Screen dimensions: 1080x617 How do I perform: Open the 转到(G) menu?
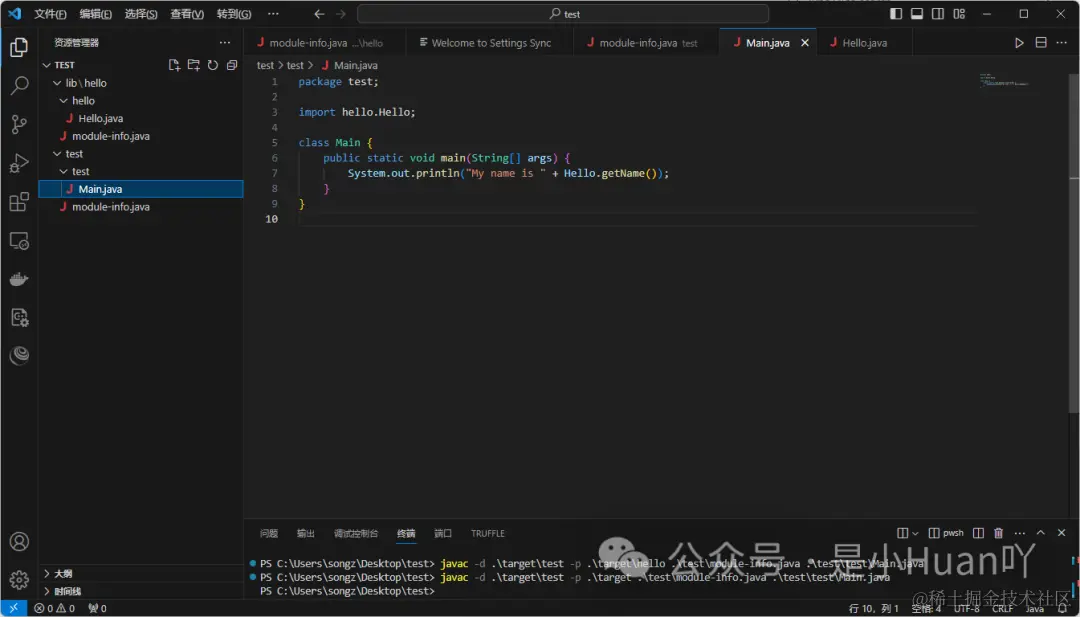click(233, 14)
